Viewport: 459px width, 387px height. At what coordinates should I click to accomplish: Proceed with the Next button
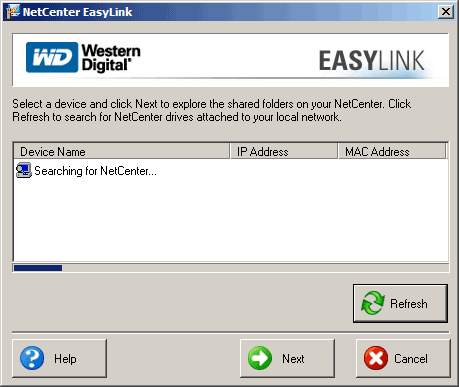287,358
